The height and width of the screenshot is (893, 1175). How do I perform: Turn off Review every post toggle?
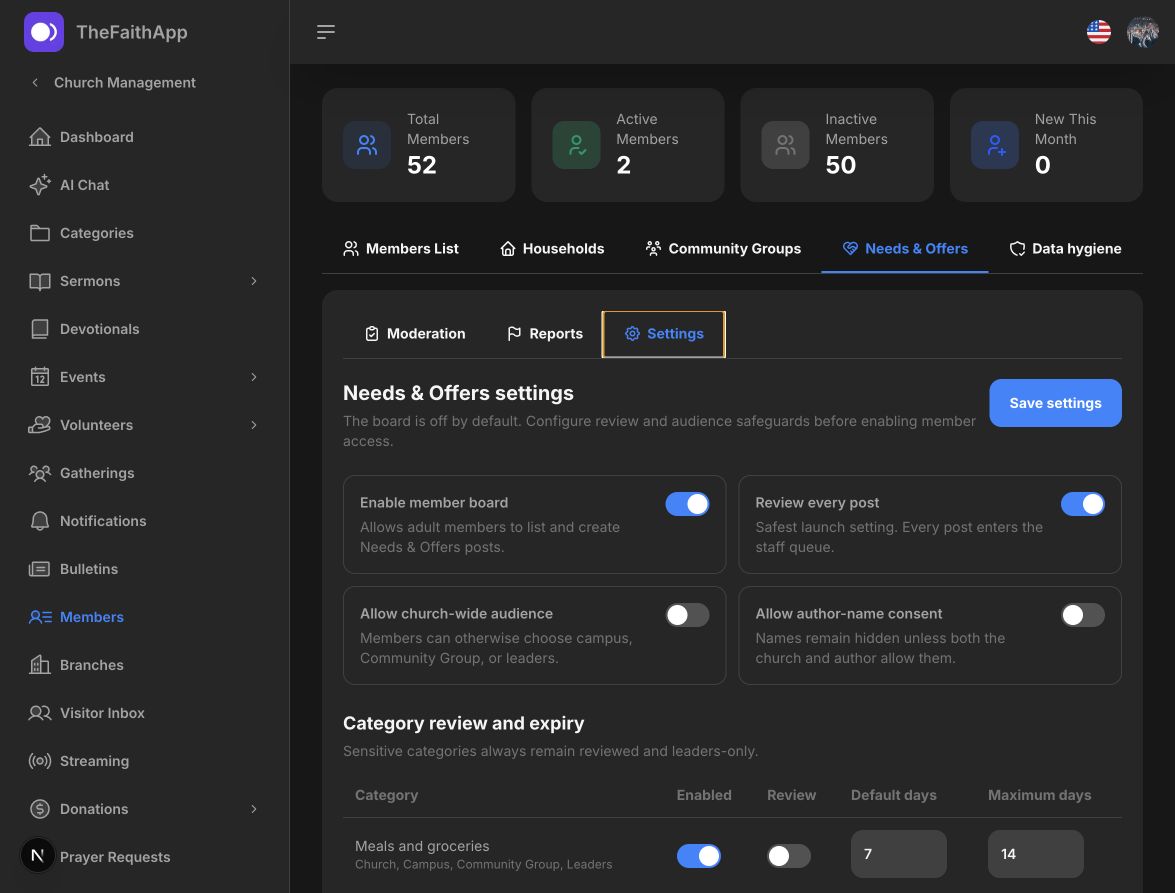[1082, 503]
